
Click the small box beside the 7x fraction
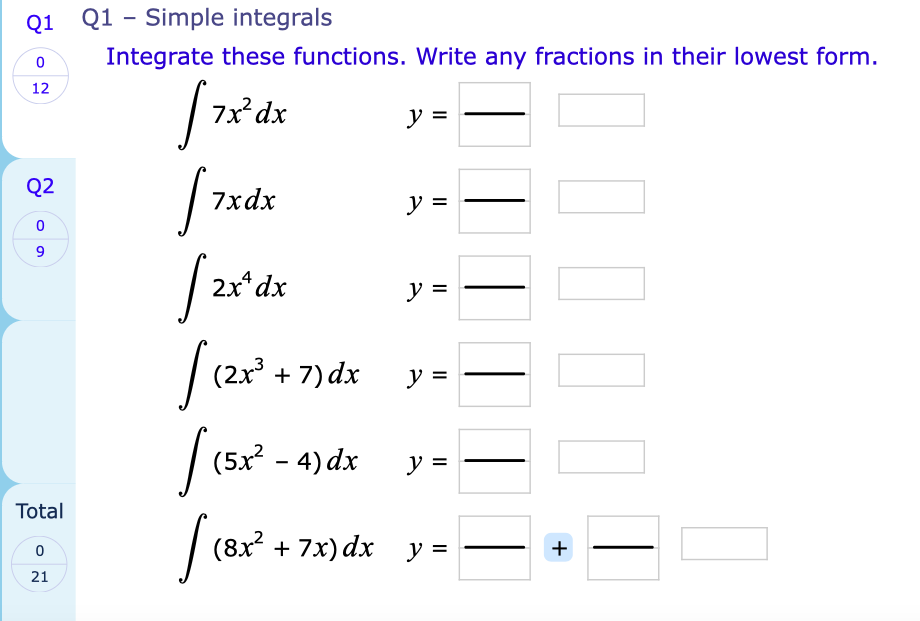tap(601, 196)
